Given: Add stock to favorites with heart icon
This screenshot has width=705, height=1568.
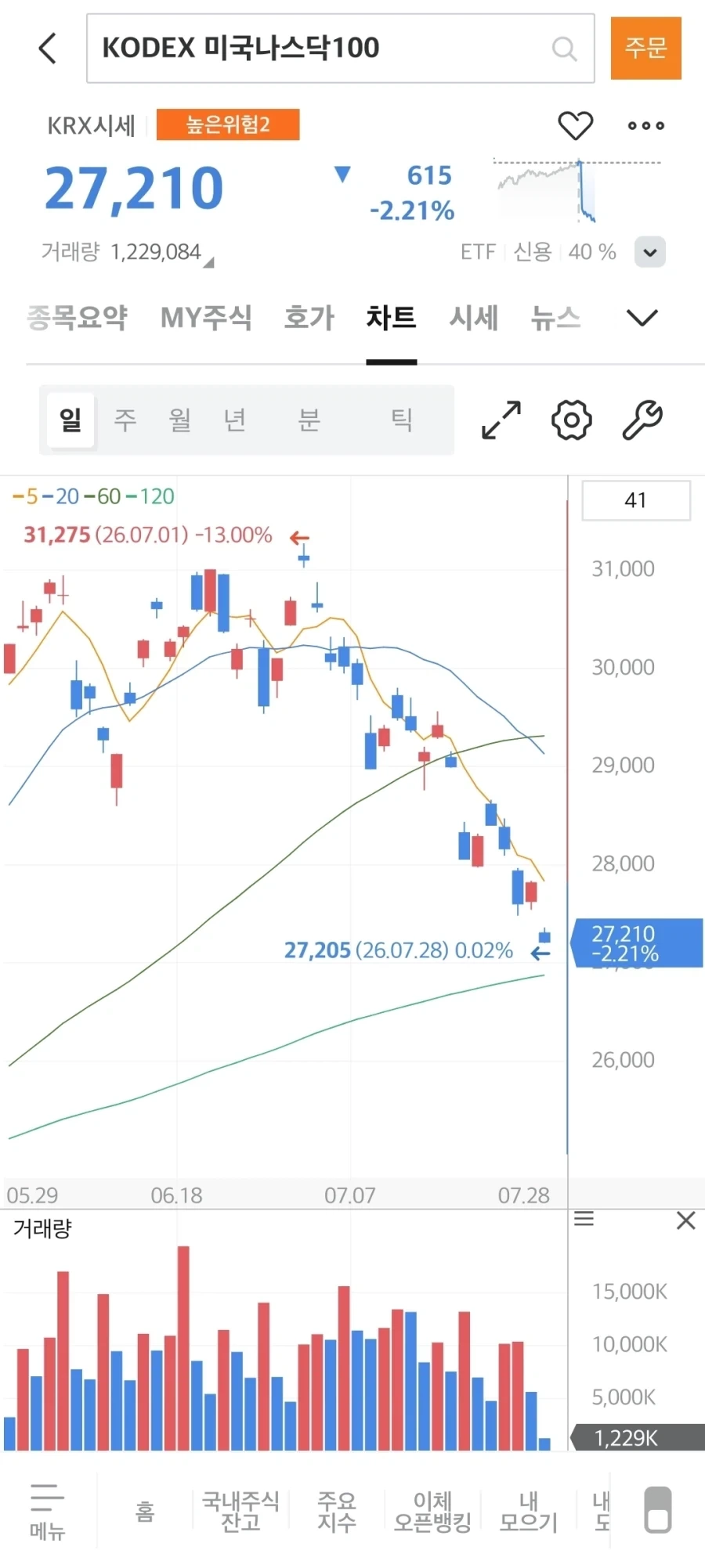Looking at the screenshot, I should (x=575, y=125).
